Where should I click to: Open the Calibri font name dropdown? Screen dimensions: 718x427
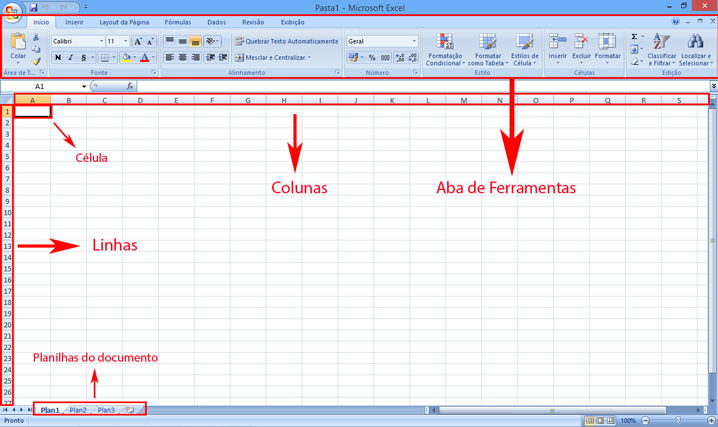101,41
